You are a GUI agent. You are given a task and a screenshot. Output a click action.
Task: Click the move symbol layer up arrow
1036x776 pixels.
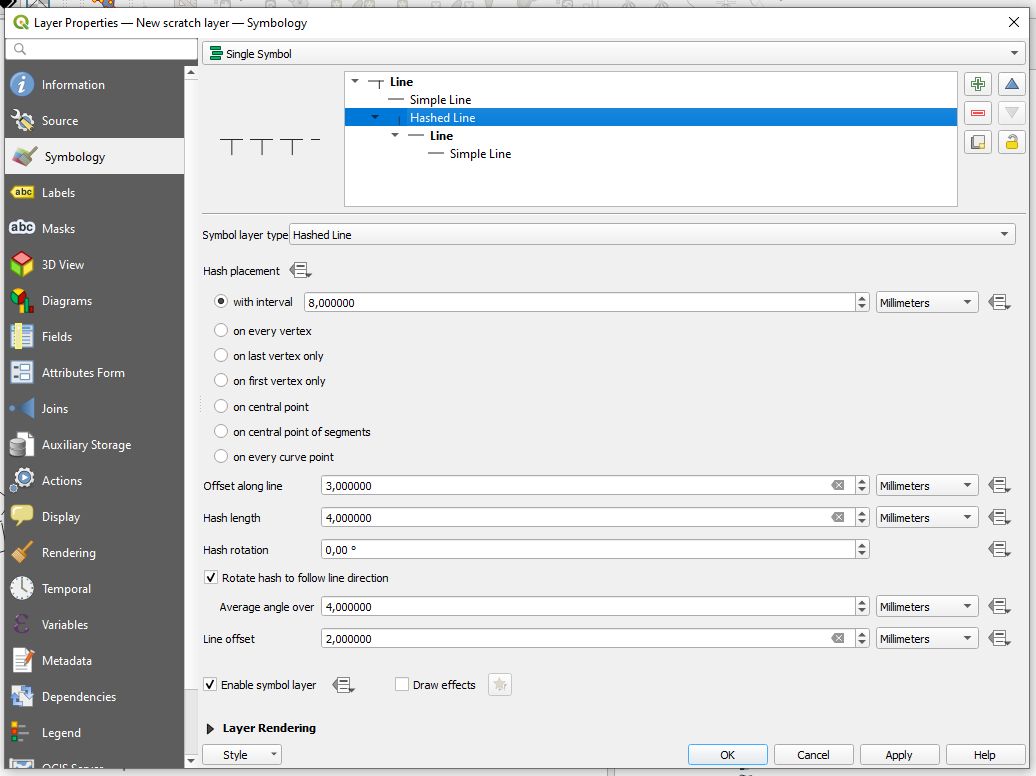click(1012, 85)
